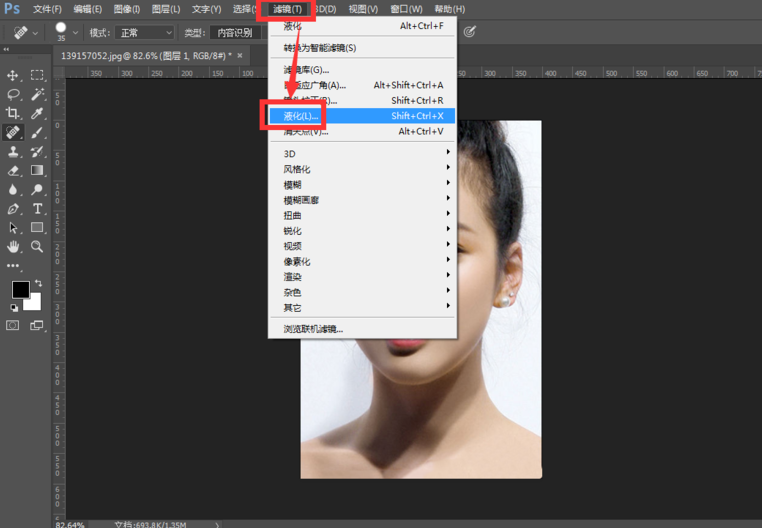Close the 139157052.jpg document tab
Image resolution: width=762 pixels, height=528 pixels.
240,55
